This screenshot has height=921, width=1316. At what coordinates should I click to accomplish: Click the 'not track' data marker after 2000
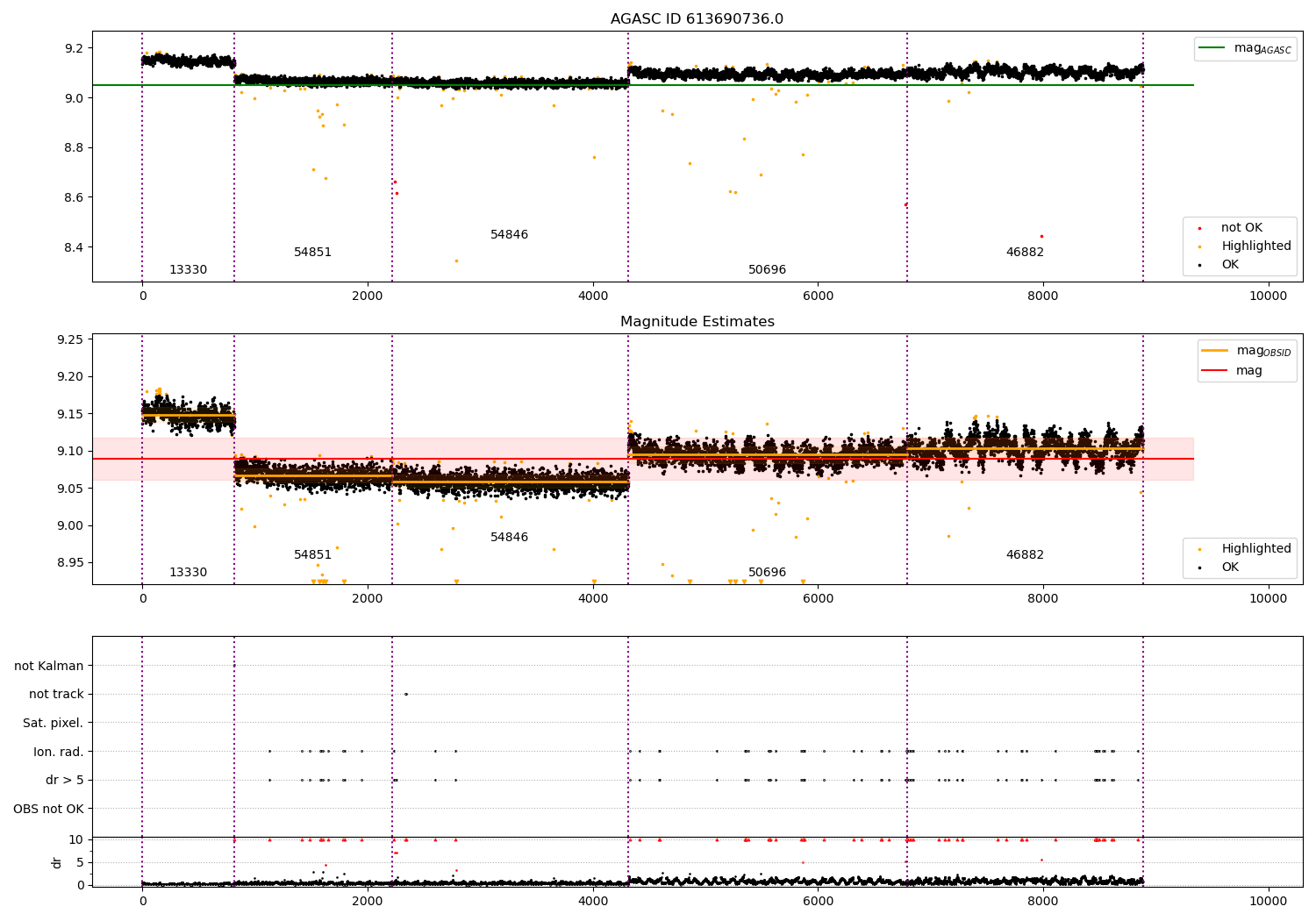(x=405, y=694)
